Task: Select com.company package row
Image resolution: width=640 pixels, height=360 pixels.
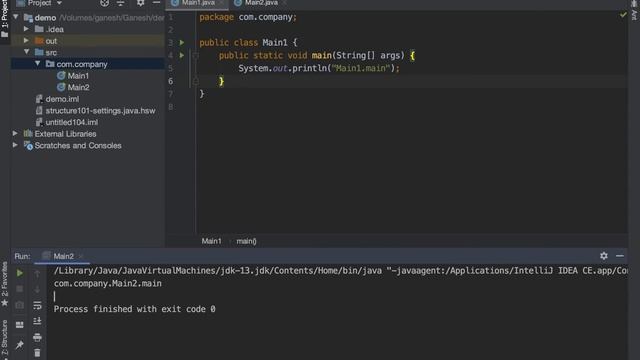Action: (x=88, y=64)
